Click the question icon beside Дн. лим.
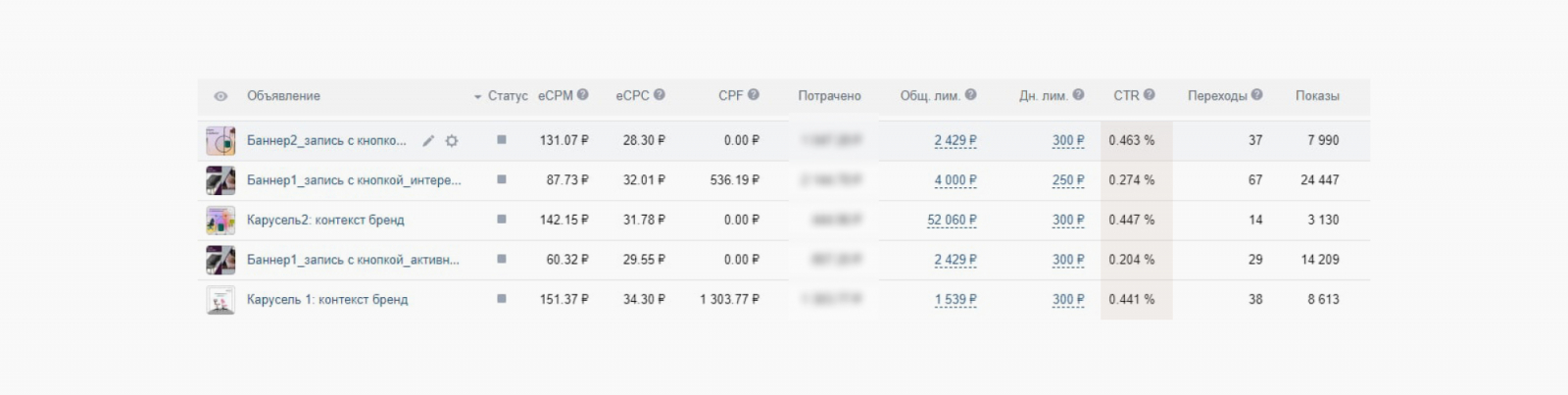The image size is (1568, 395). pos(1078,95)
